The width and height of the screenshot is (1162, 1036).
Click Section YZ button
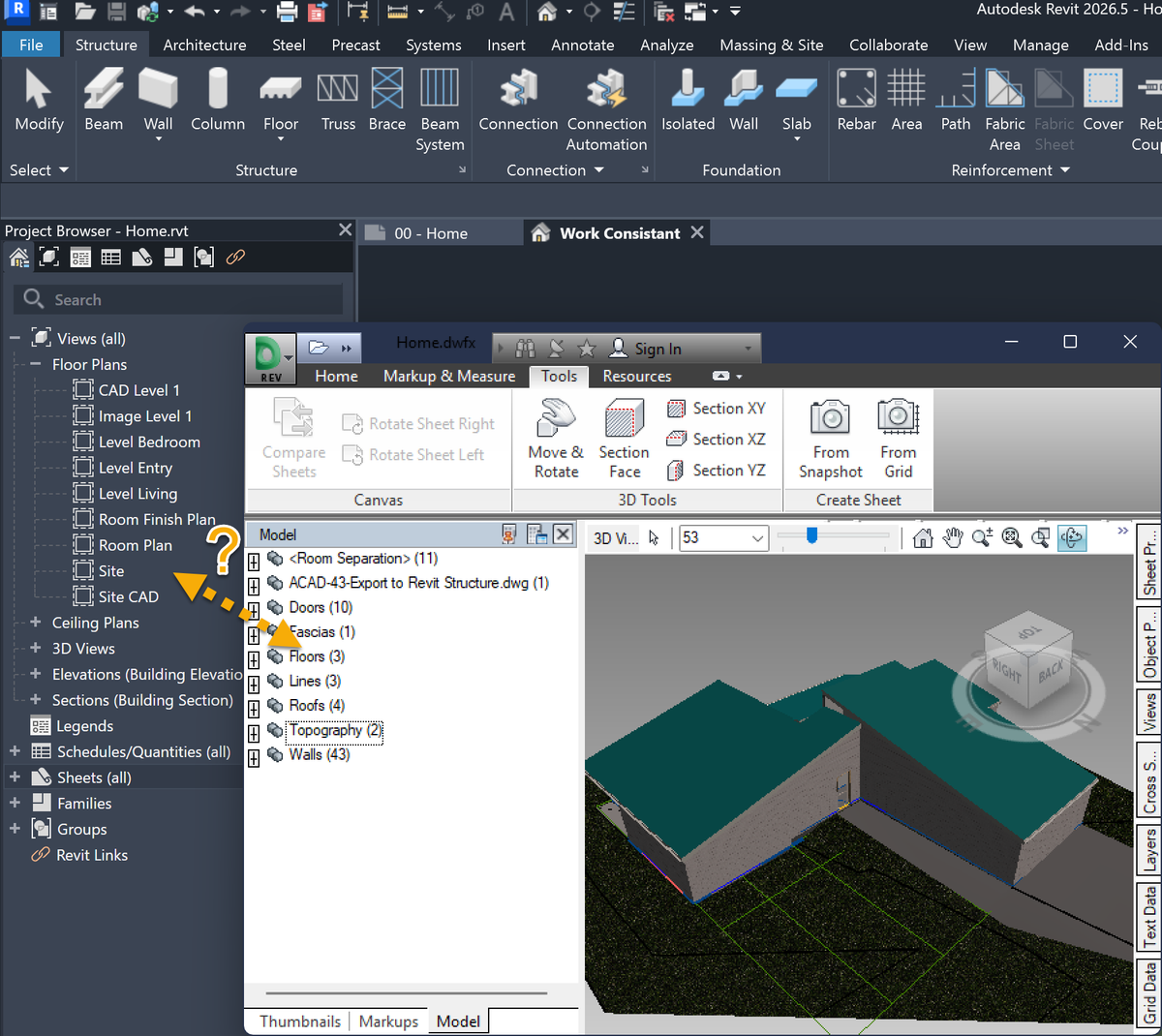(x=717, y=471)
